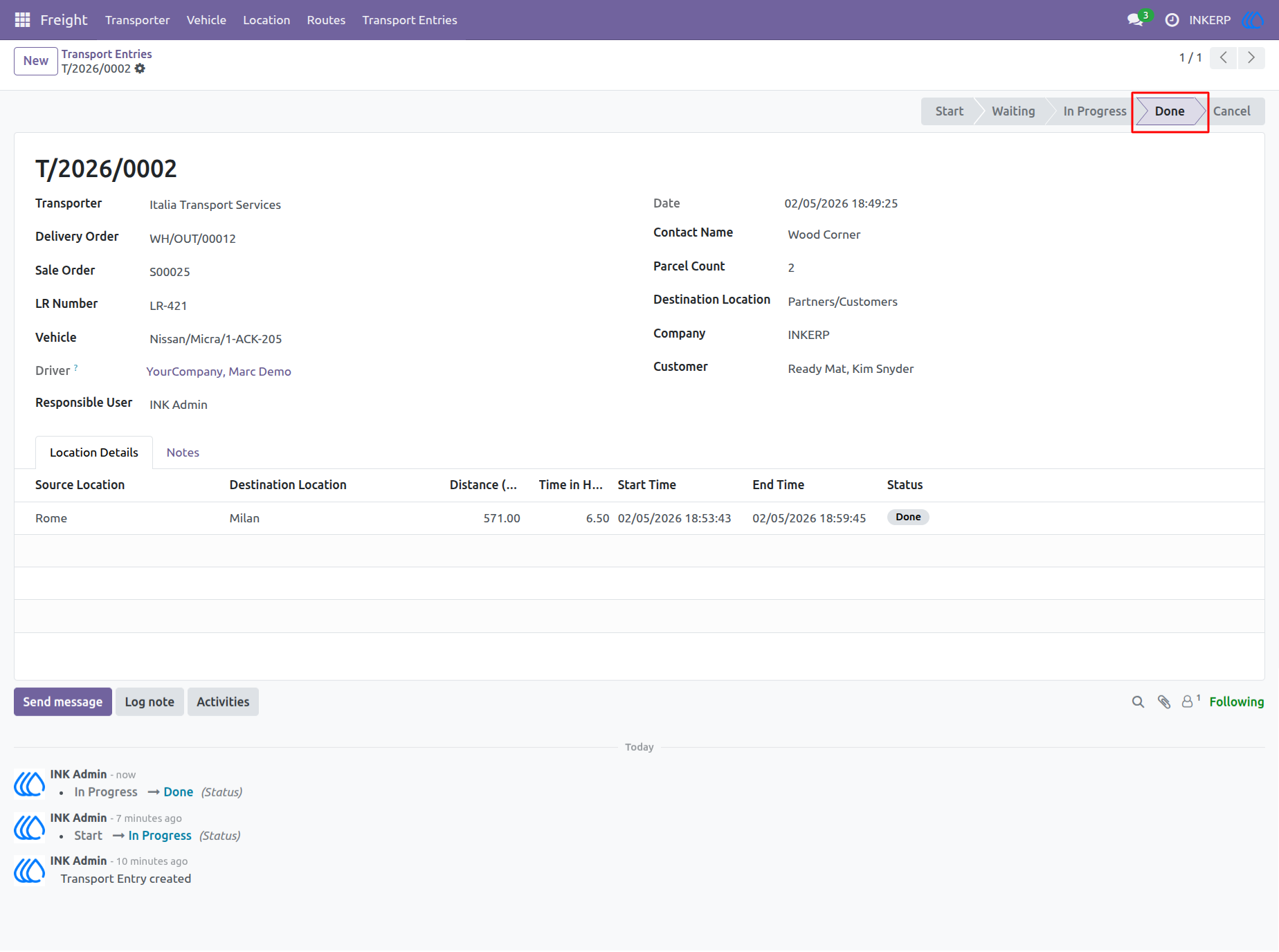
Task: Attach files with the paperclip icon
Action: [x=1164, y=702]
